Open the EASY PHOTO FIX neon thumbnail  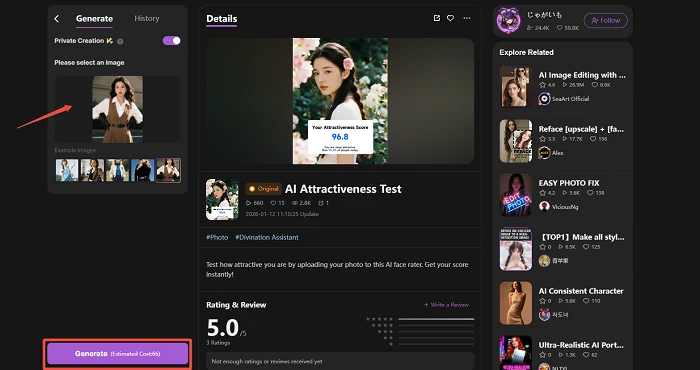(x=516, y=195)
